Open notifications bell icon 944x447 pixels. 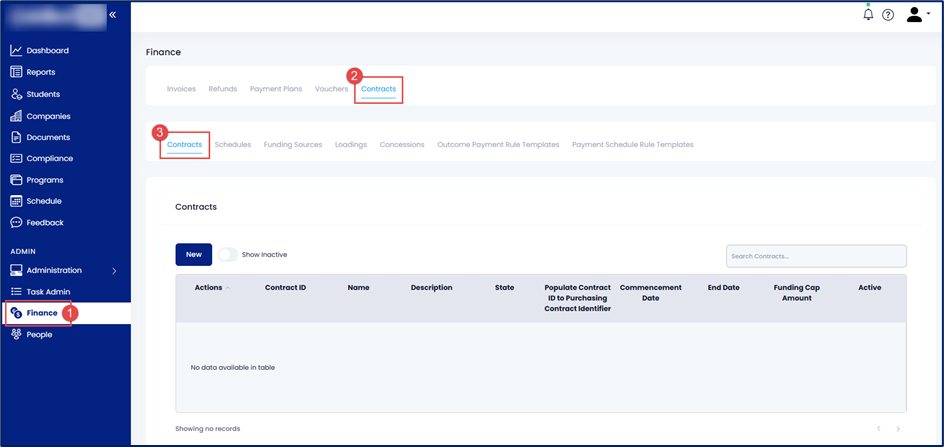(x=868, y=15)
